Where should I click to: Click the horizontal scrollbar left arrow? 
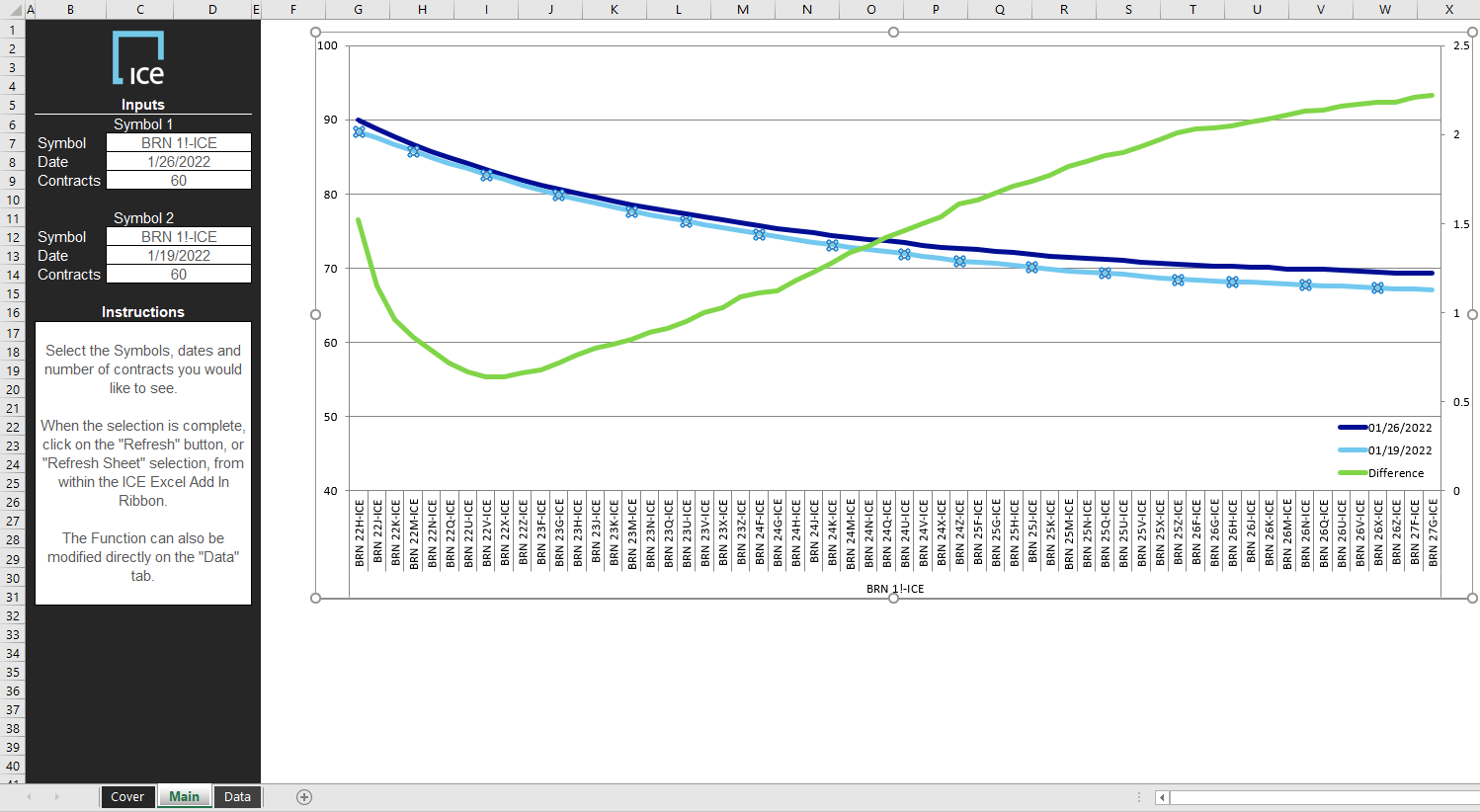(1160, 797)
